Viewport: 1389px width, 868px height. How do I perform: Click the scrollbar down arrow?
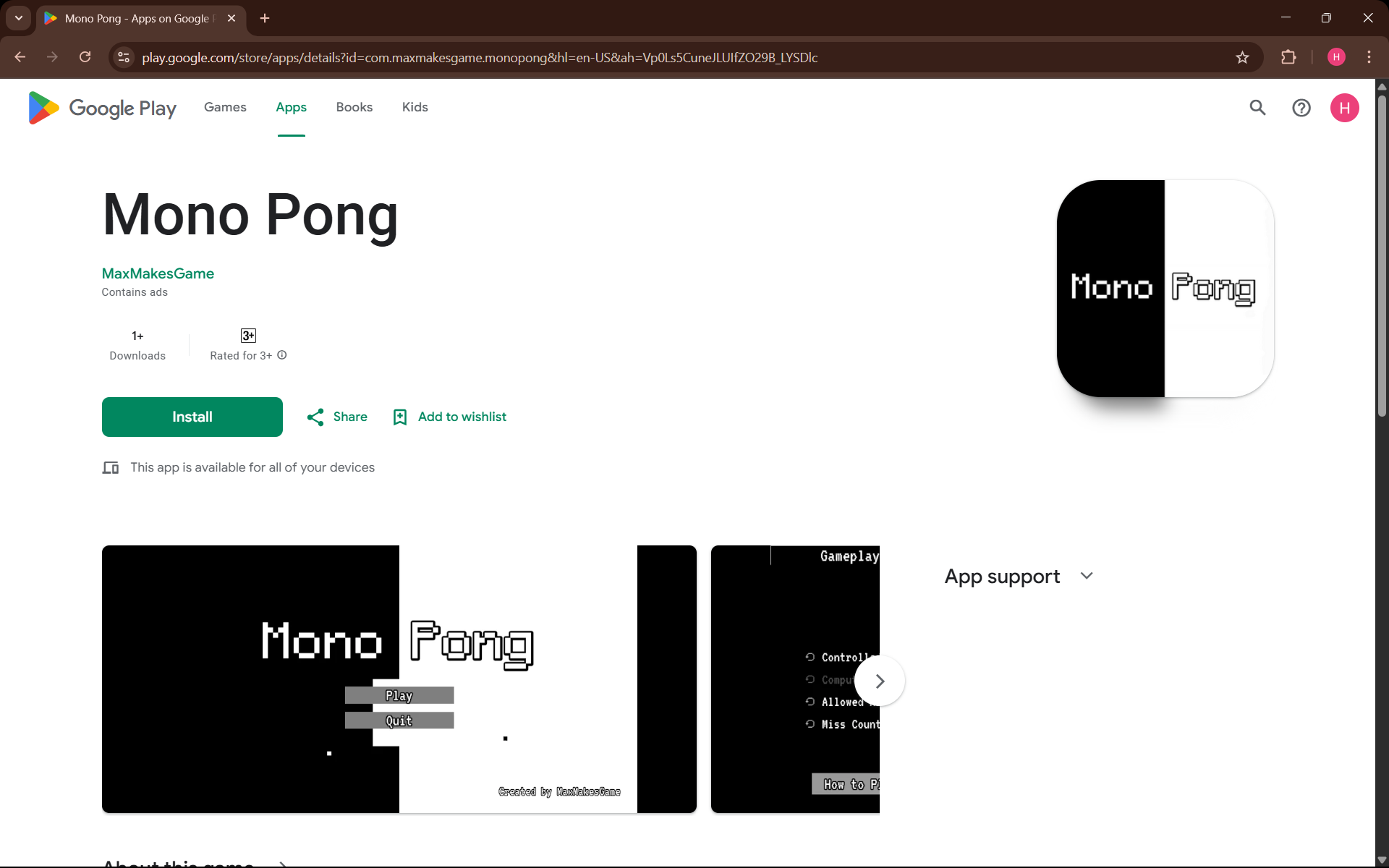coord(1382,860)
